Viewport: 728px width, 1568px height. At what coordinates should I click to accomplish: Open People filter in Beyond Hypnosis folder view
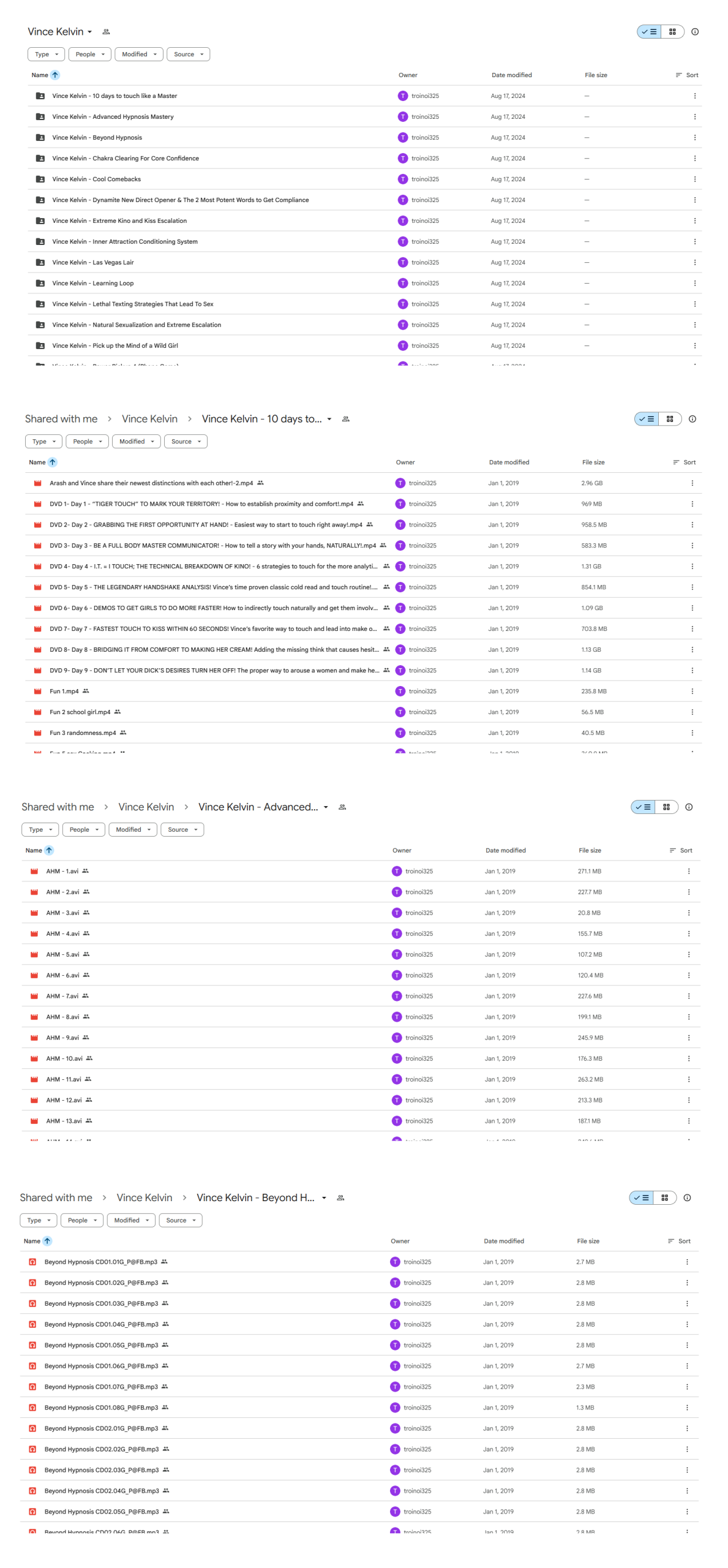[x=82, y=1221]
